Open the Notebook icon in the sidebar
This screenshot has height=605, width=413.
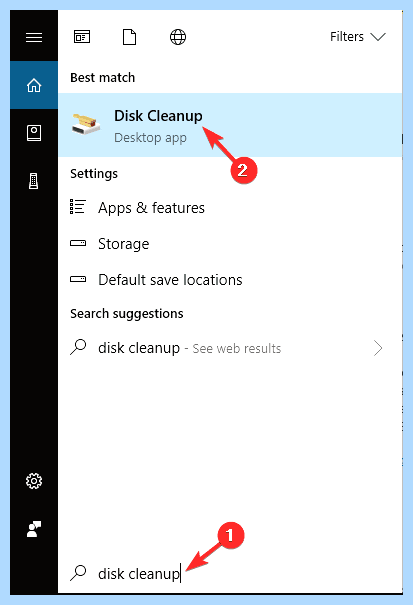pos(34,133)
